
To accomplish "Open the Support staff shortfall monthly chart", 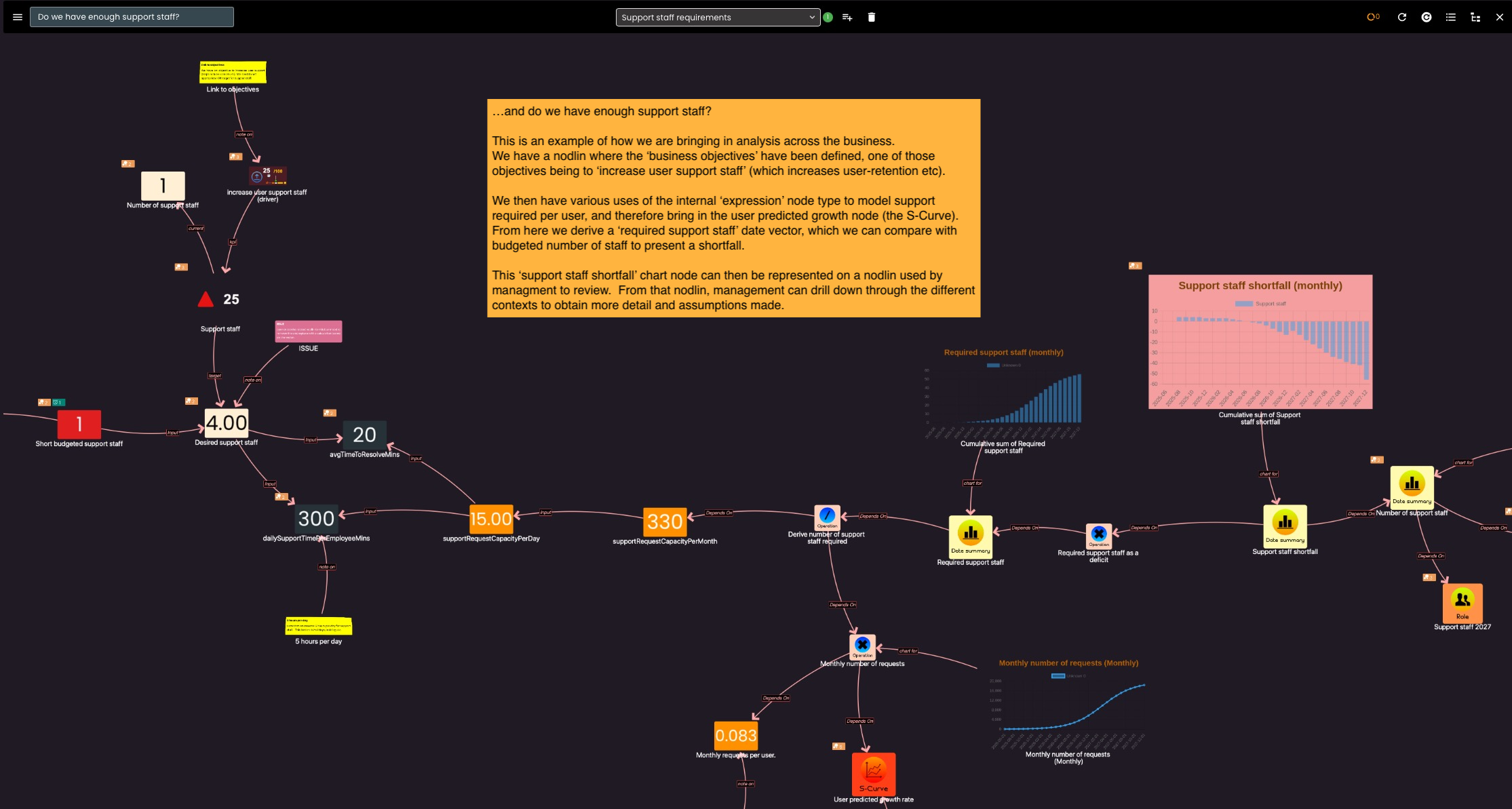I will tap(1260, 342).
